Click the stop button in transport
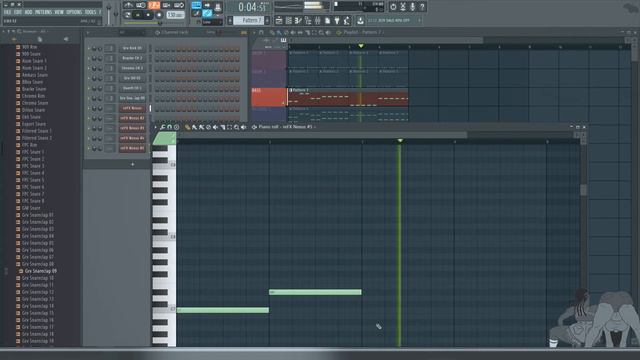Image resolution: width=640 pixels, height=360 pixels. [148, 15]
